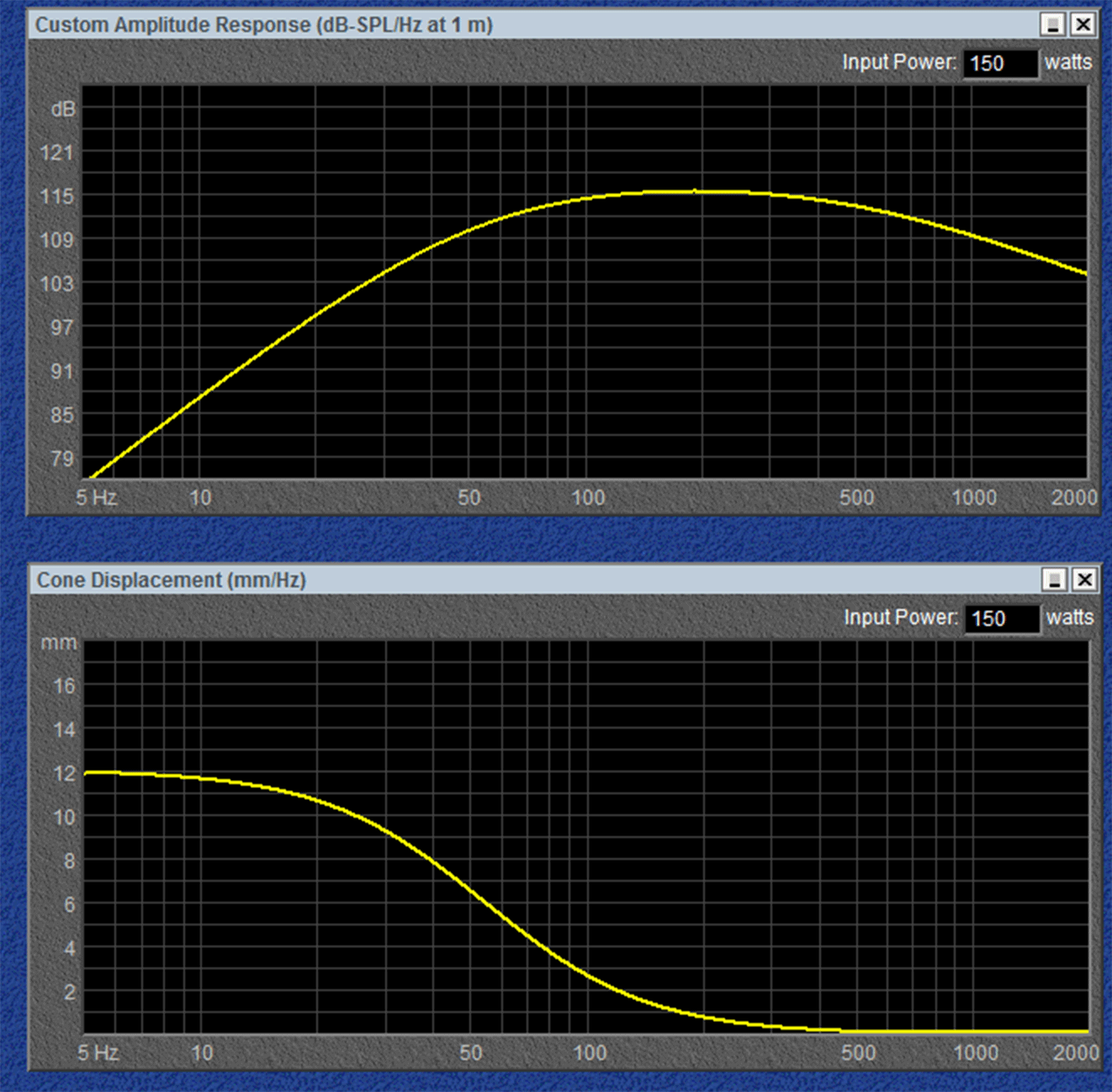Screen dimensions: 1112x1092
Task: Click '100' frequency label on the displacement graph
Action: 590,1052
